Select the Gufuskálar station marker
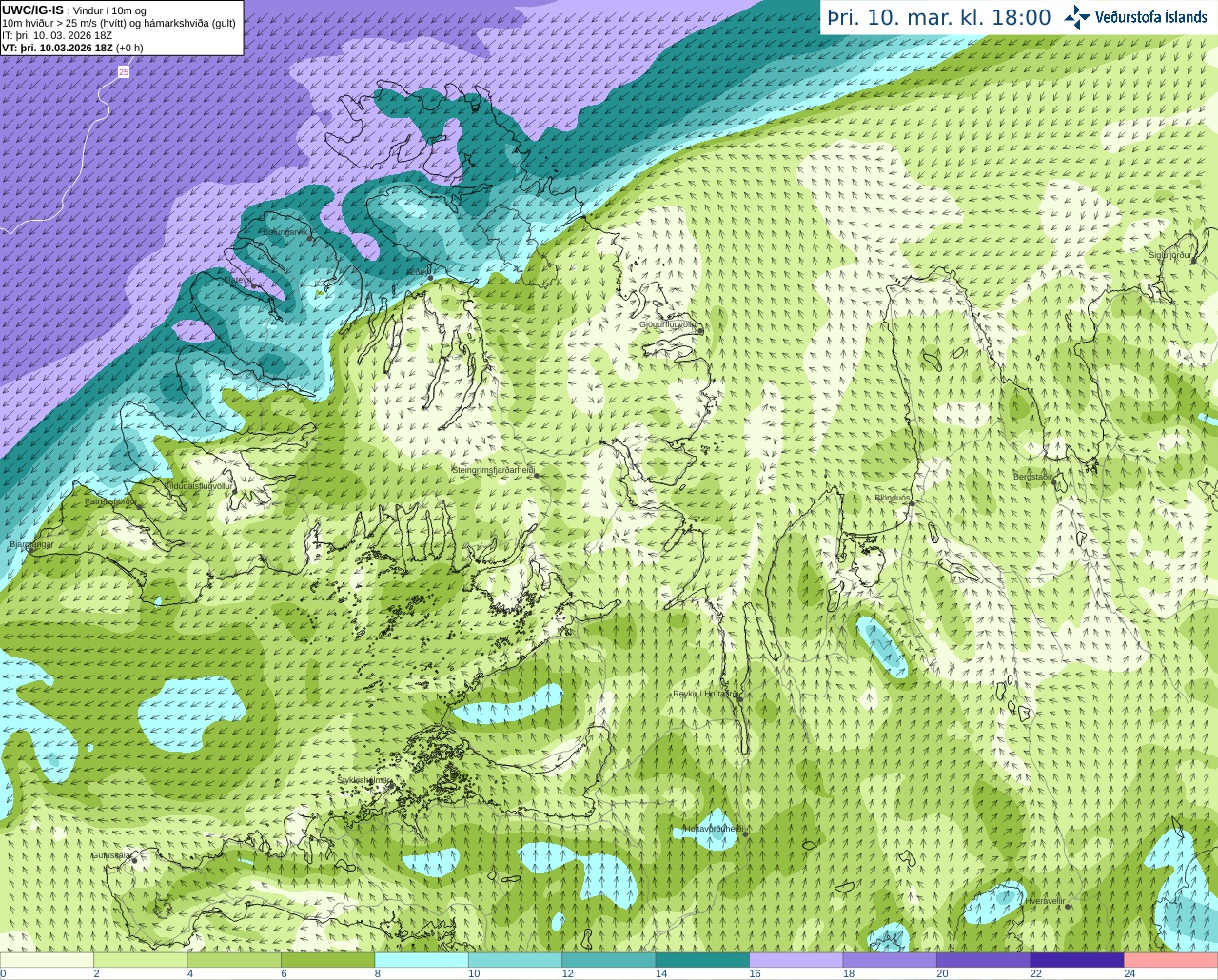This screenshot has height=980, width=1218. 135,860
